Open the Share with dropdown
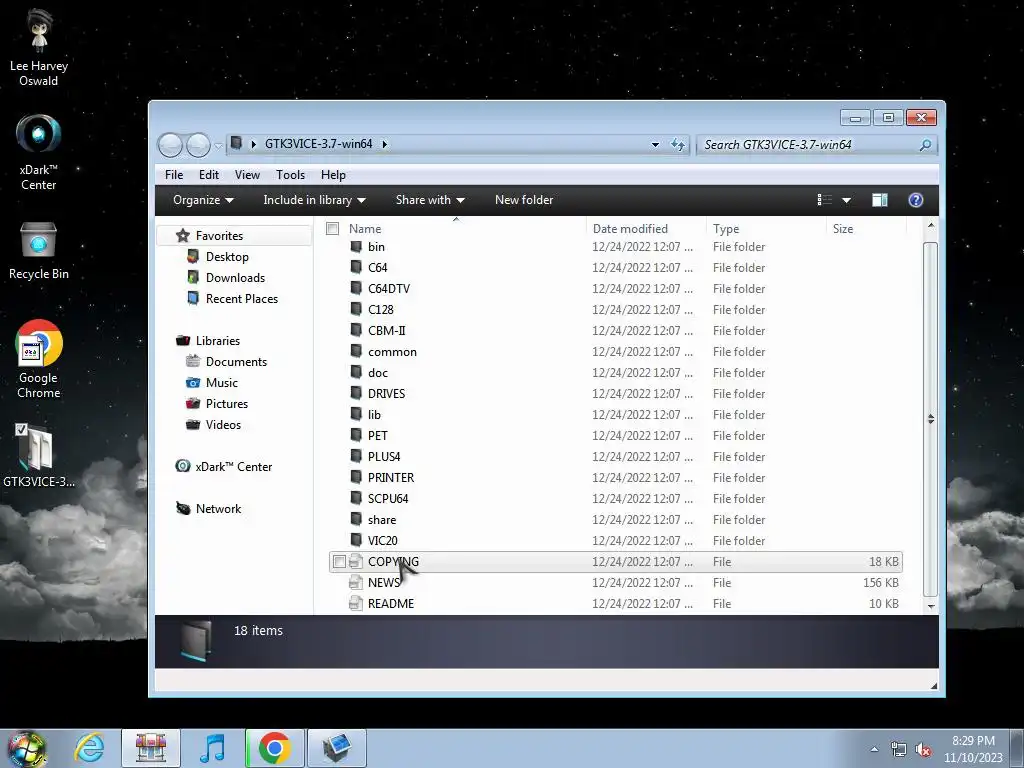1024x768 pixels. 430,200
